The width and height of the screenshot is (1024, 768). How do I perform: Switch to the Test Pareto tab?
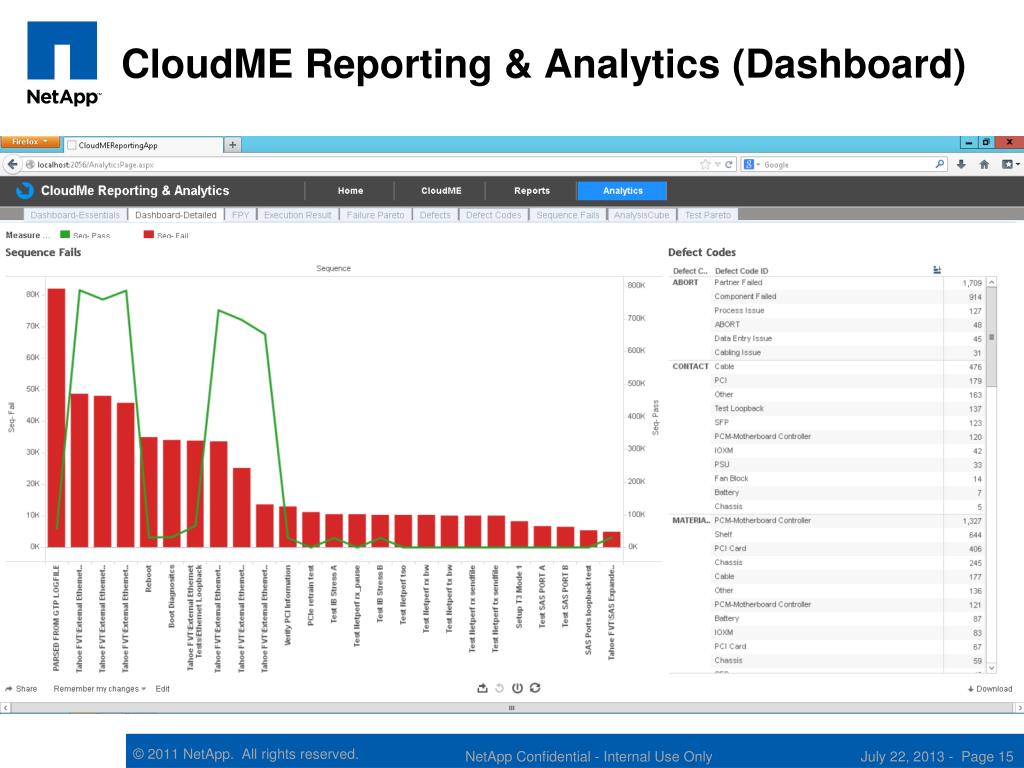pos(708,215)
